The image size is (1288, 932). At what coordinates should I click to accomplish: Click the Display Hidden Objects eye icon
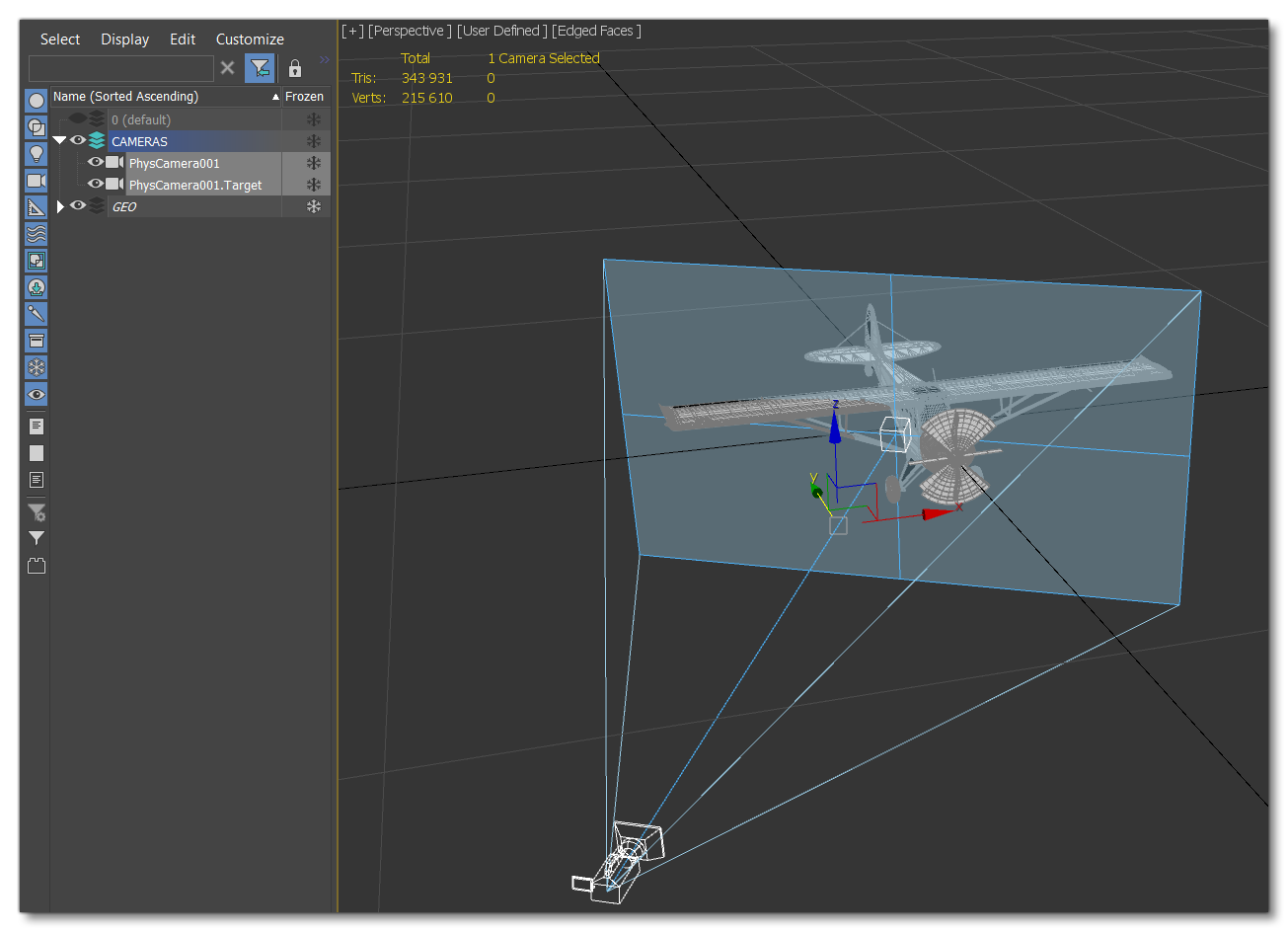pos(36,394)
